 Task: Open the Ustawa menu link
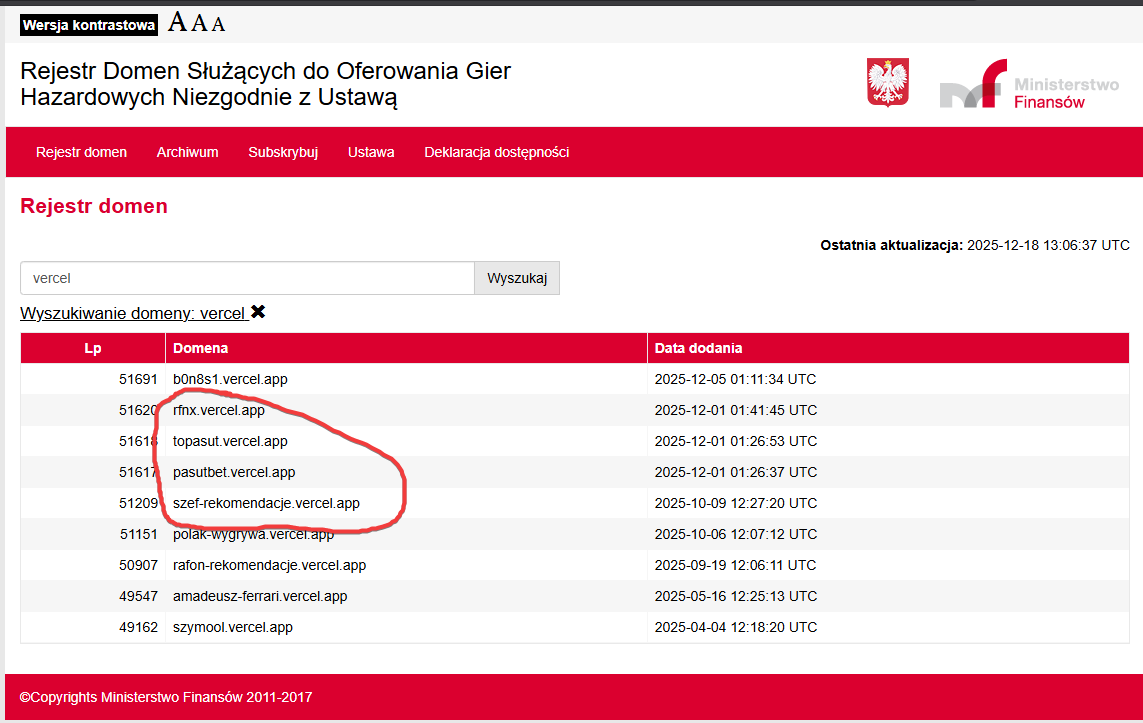tap(371, 152)
